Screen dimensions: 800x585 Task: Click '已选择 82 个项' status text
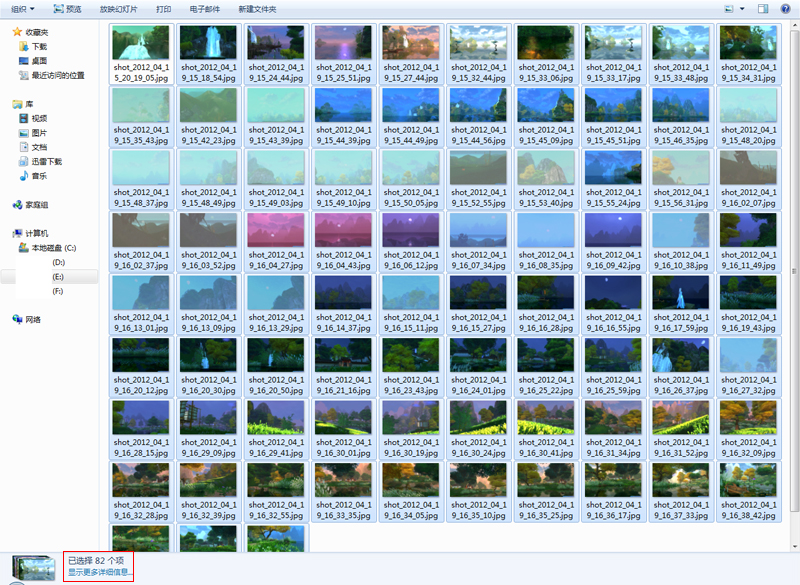96,560
